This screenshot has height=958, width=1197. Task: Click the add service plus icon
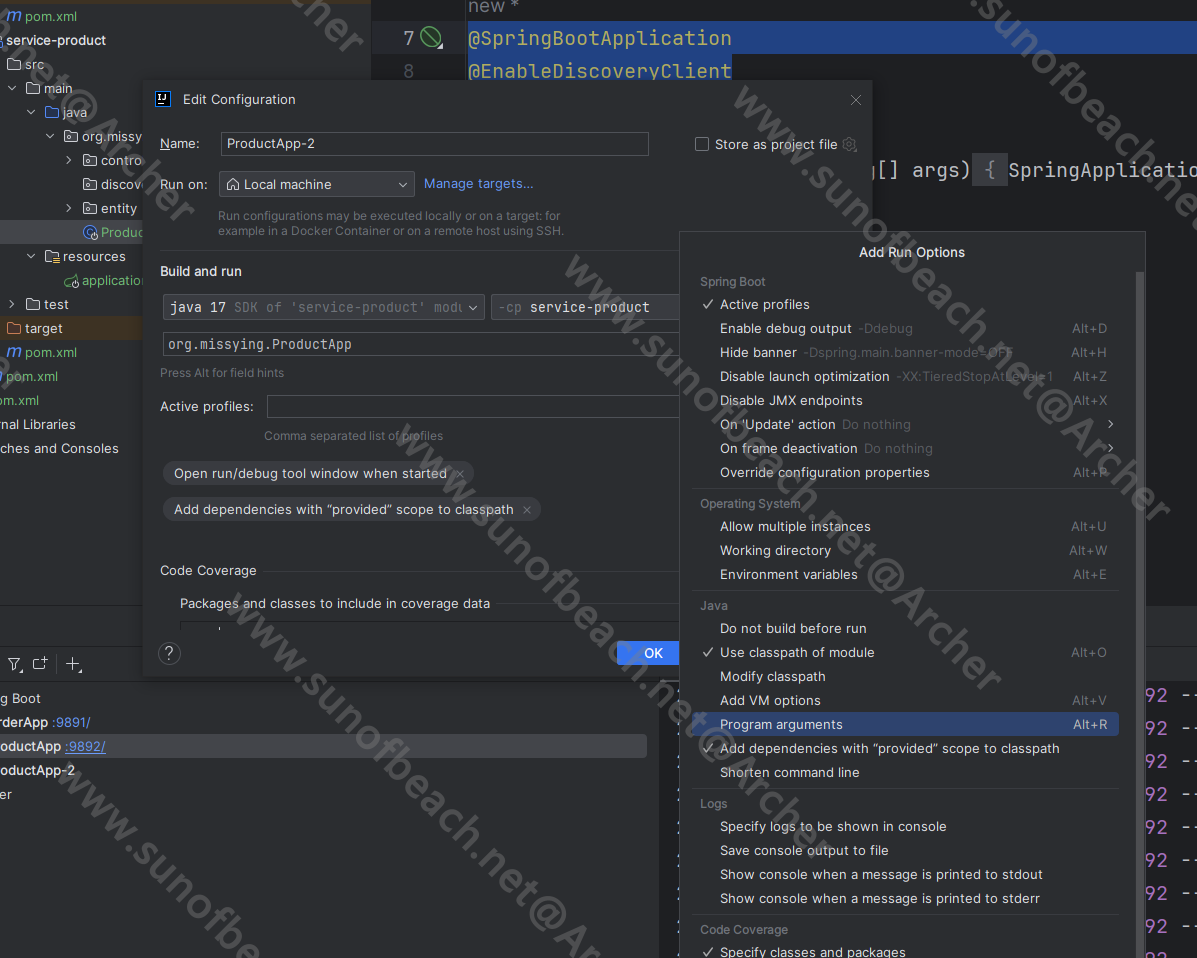(73, 664)
